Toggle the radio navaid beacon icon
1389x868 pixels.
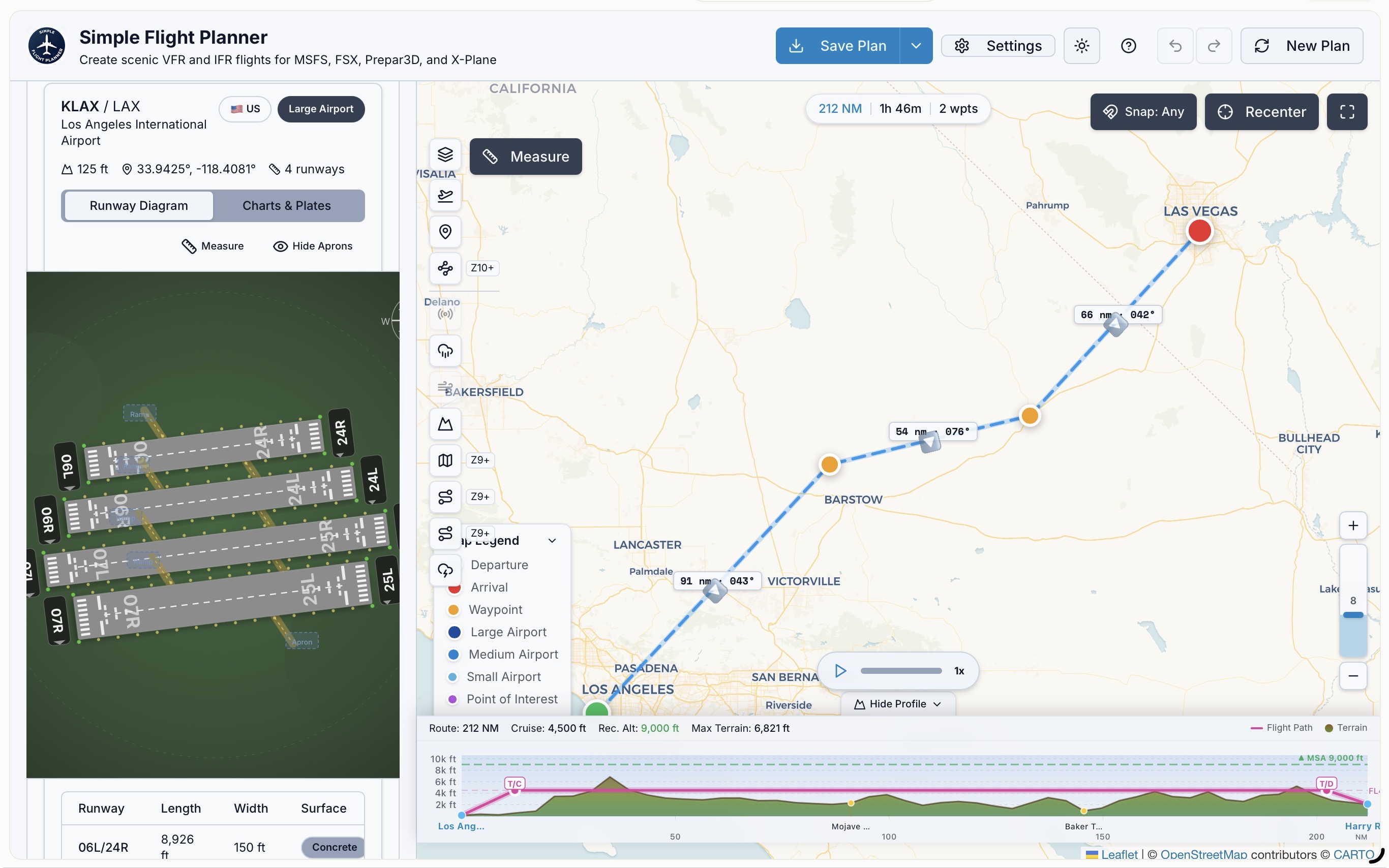pyautogui.click(x=445, y=314)
